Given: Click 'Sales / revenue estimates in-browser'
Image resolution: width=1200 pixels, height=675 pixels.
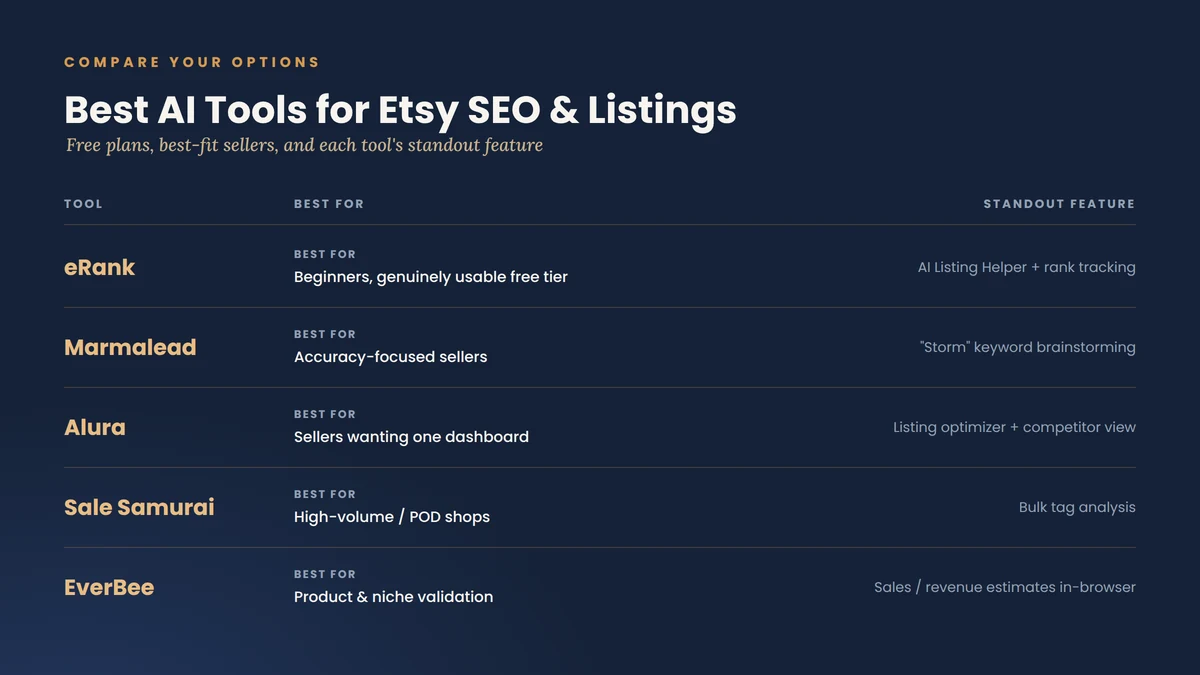Looking at the screenshot, I should point(1005,588).
